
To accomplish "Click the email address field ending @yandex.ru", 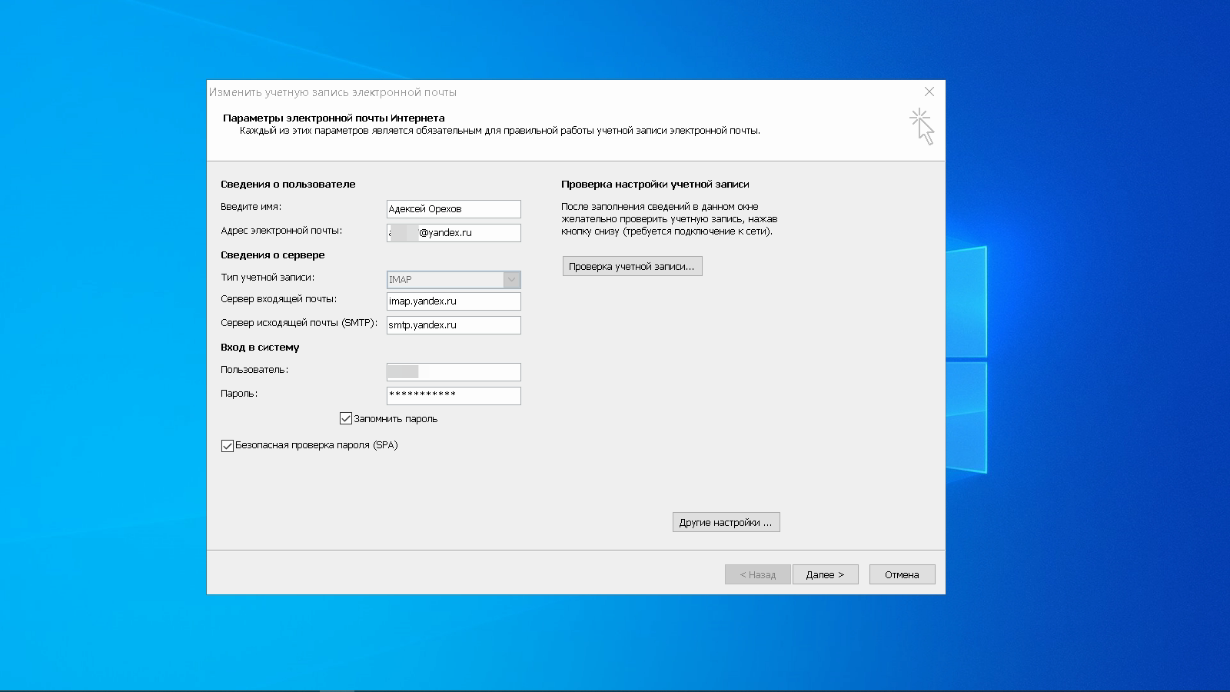I will pos(453,233).
